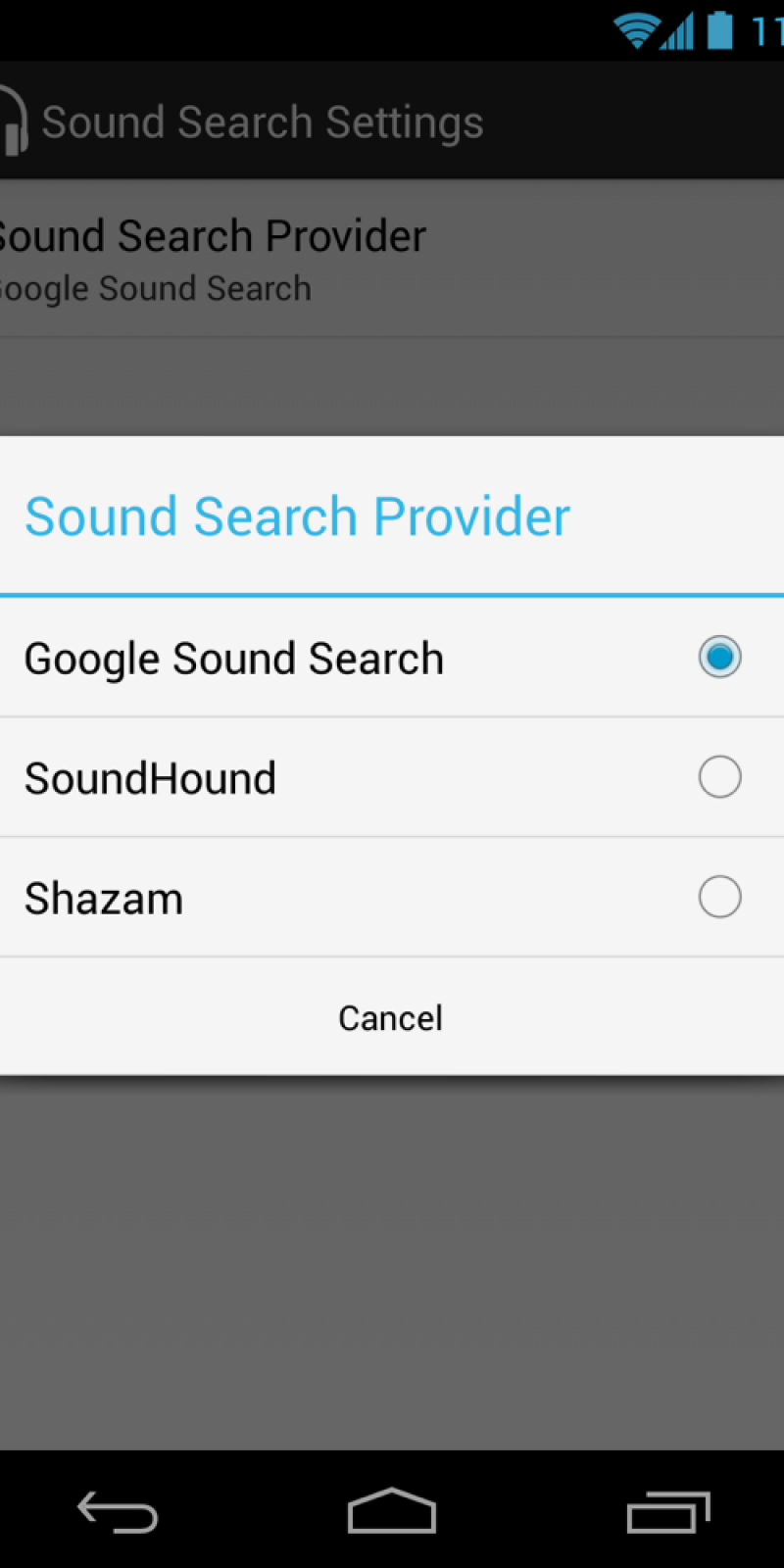The width and height of the screenshot is (784, 1568).
Task: Tap the cellular signal strength icon
Action: click(x=677, y=30)
